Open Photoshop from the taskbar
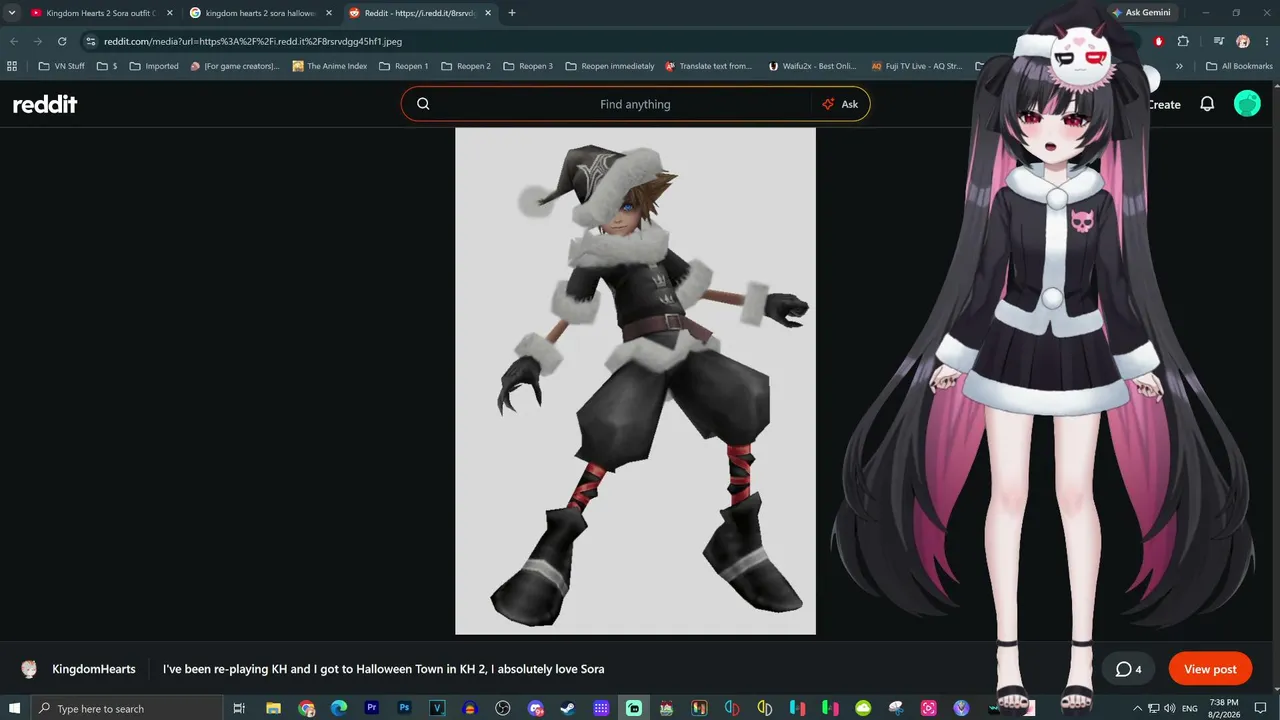 (x=404, y=708)
